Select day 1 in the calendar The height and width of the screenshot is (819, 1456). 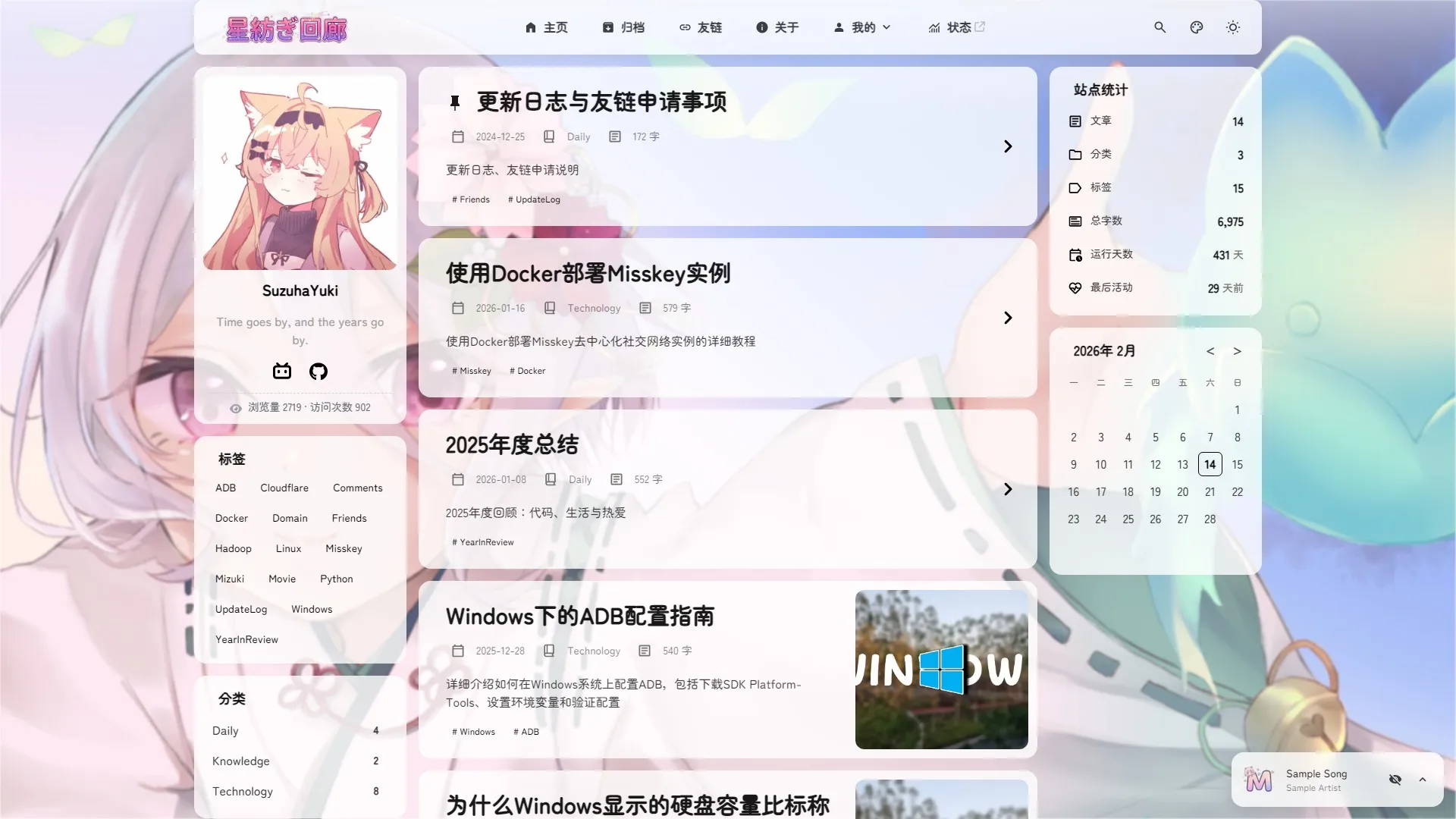(1238, 409)
